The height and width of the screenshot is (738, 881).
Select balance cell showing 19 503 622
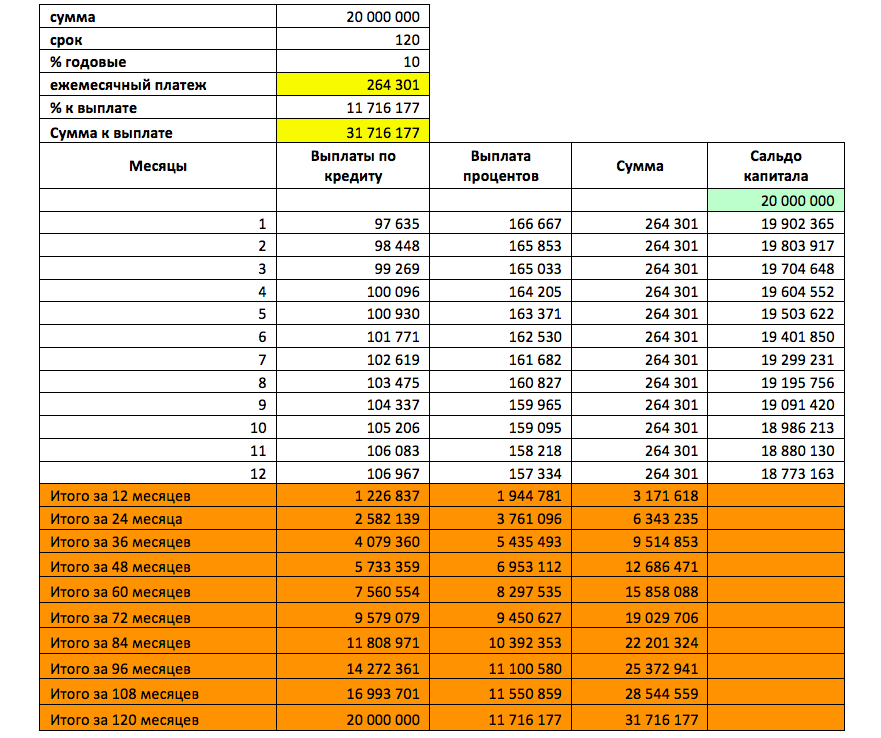775,315
